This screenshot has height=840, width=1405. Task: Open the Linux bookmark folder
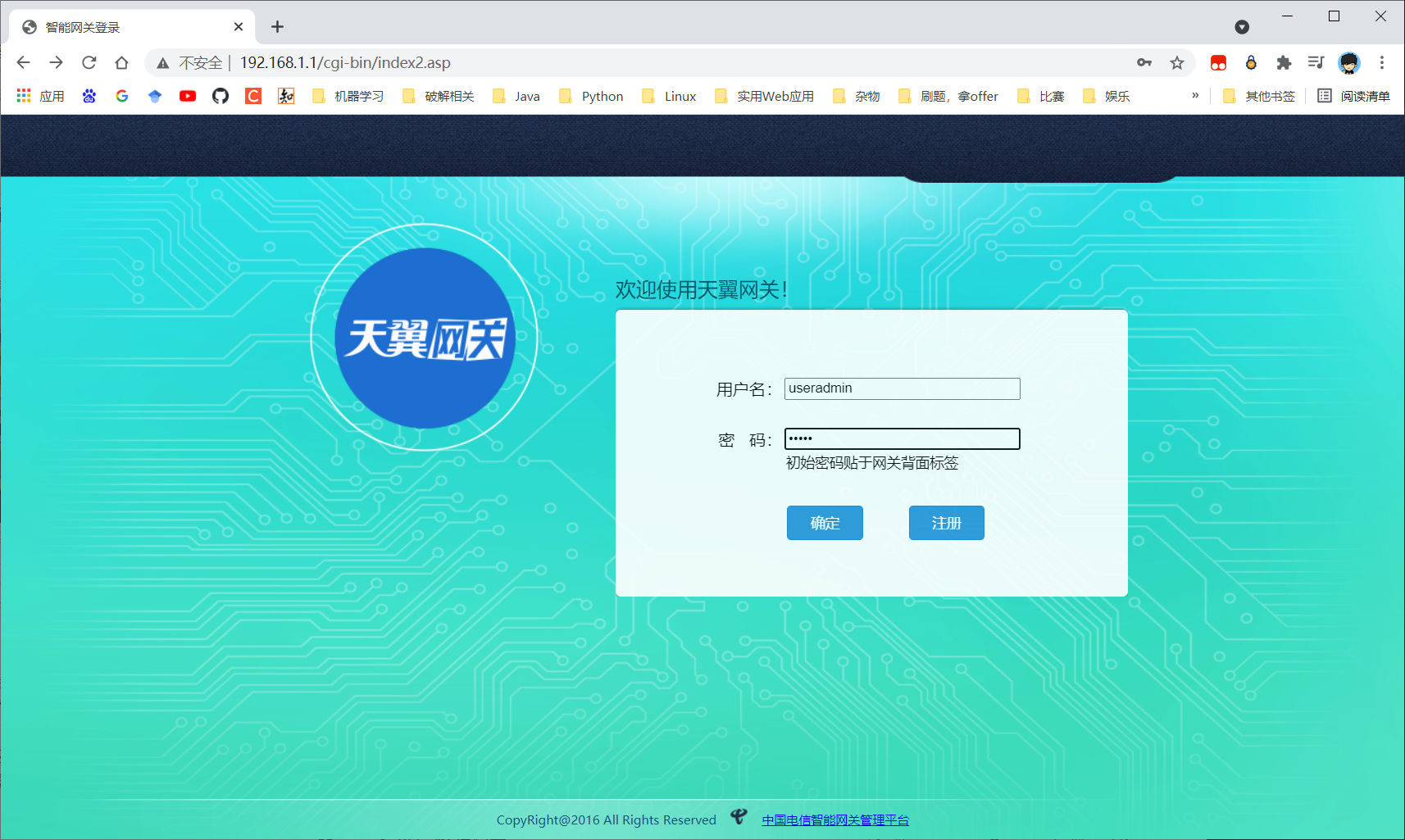669,96
